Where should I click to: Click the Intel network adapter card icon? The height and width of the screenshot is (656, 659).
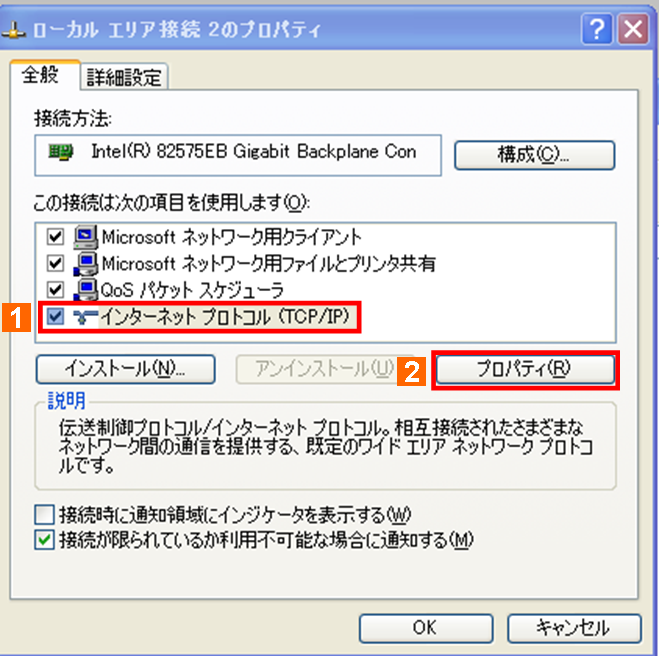point(61,152)
